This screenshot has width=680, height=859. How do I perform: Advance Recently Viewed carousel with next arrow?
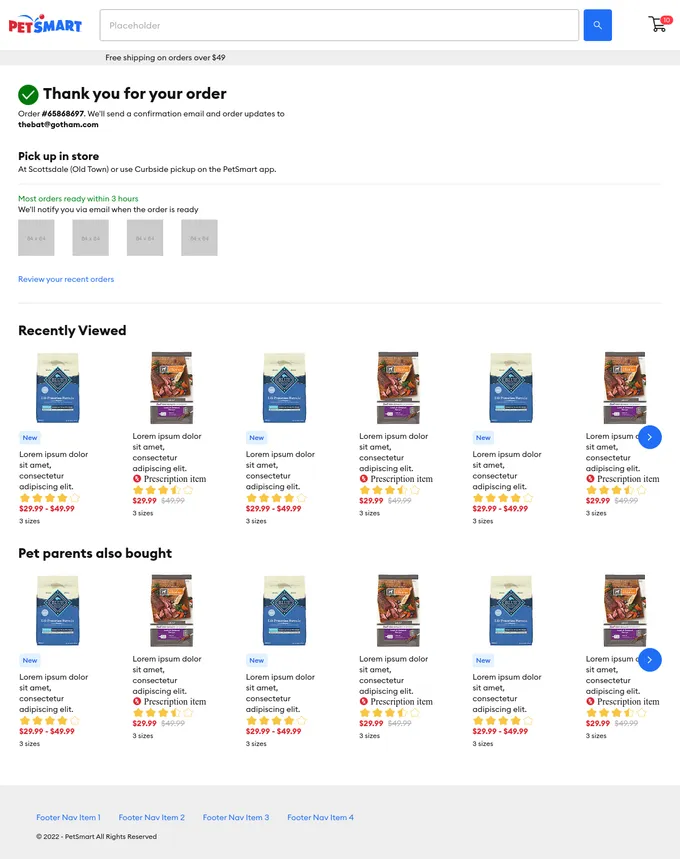click(x=649, y=437)
